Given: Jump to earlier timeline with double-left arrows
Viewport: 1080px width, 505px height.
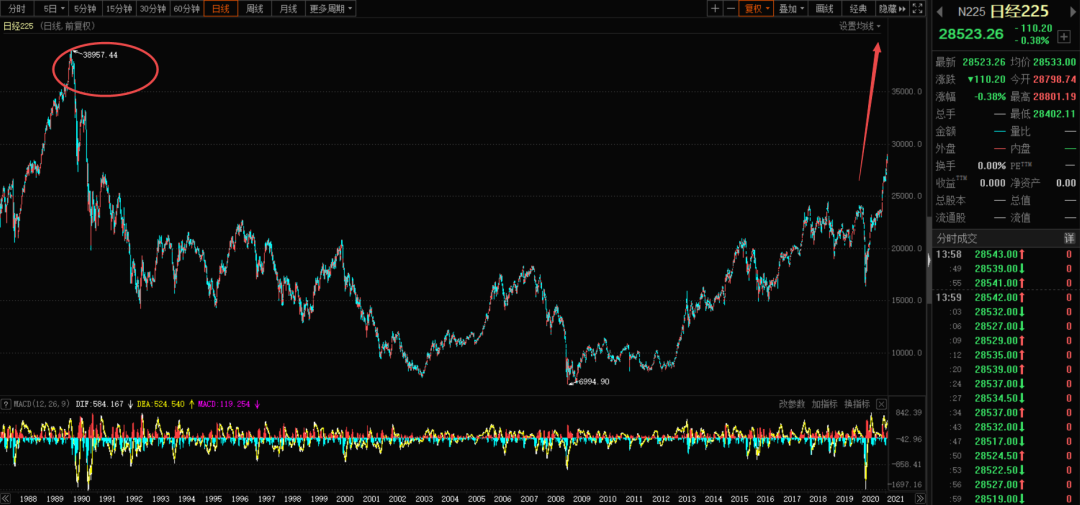Looking at the screenshot, I should pyautogui.click(x=6, y=499).
